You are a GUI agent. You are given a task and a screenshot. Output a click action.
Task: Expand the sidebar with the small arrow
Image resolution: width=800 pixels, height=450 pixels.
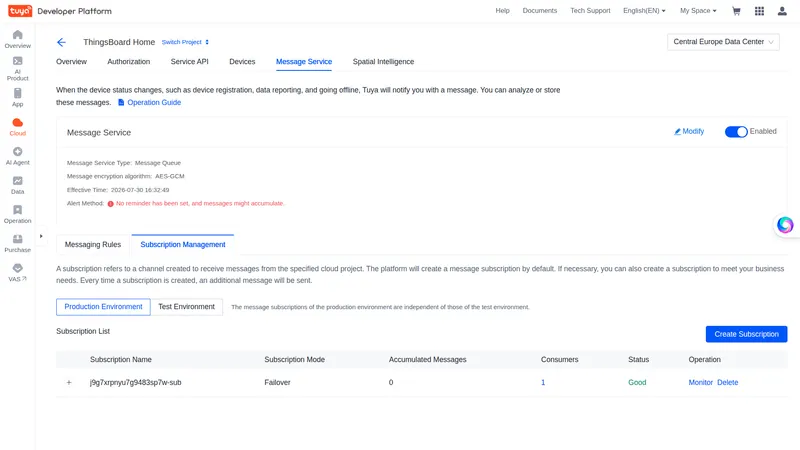[41, 236]
